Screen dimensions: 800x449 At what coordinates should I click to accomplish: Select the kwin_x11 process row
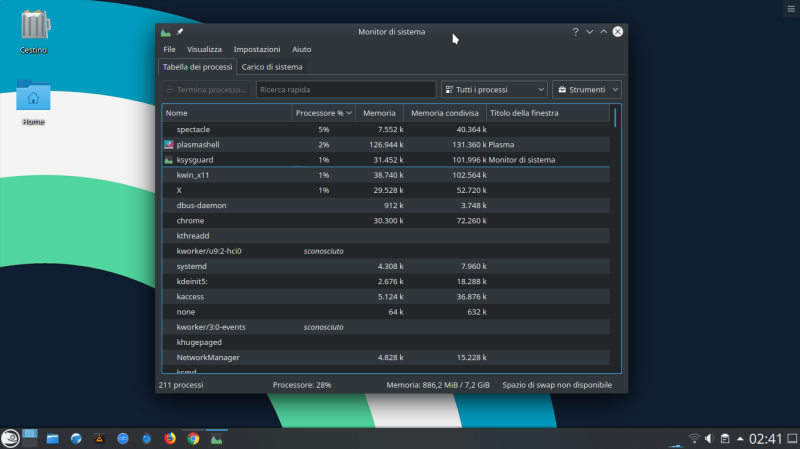(x=386, y=175)
